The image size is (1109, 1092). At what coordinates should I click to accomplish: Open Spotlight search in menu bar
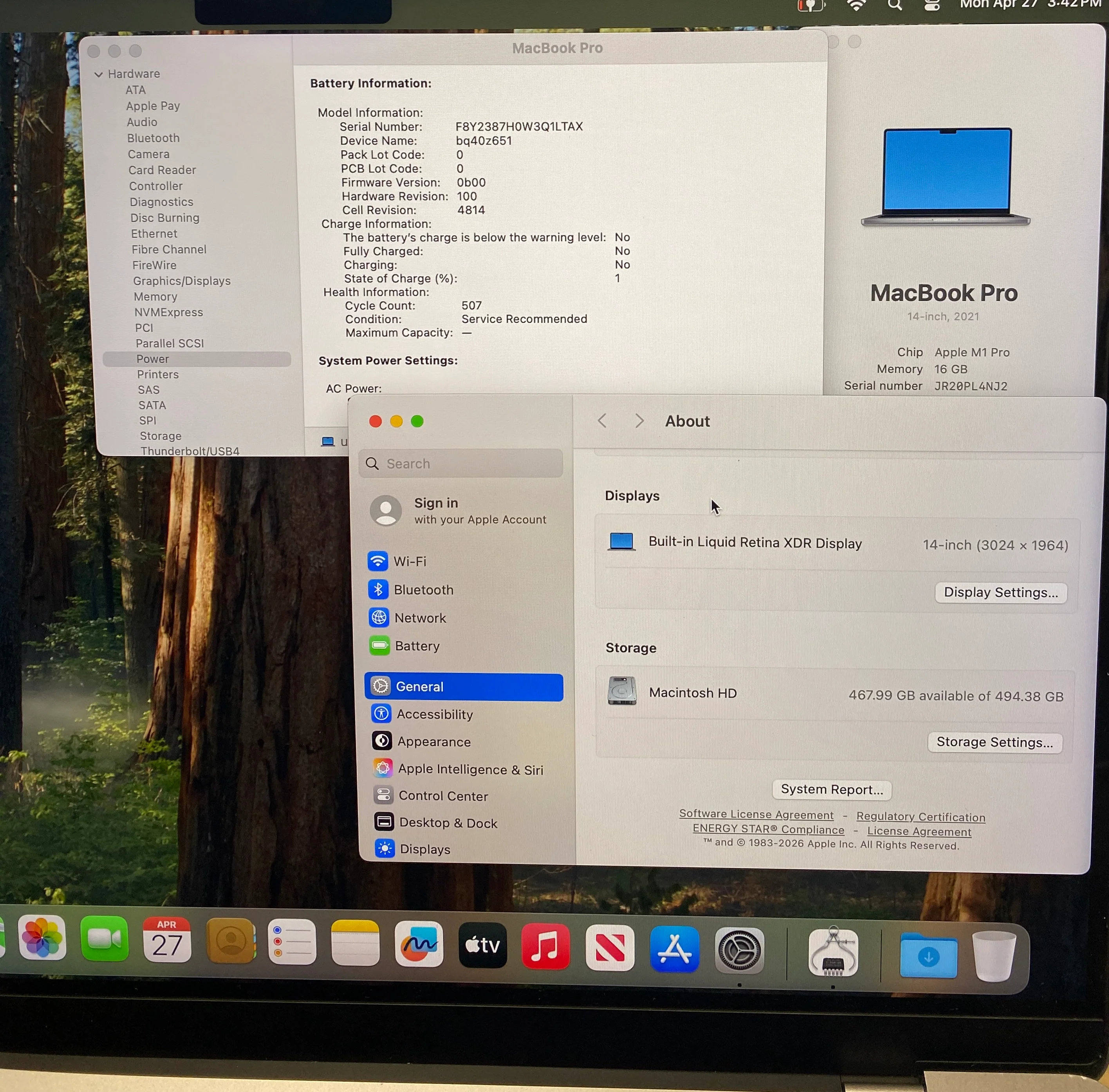pyautogui.click(x=895, y=5)
